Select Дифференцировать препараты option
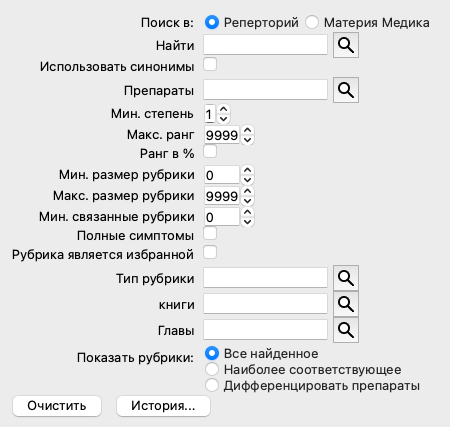 click(x=212, y=385)
